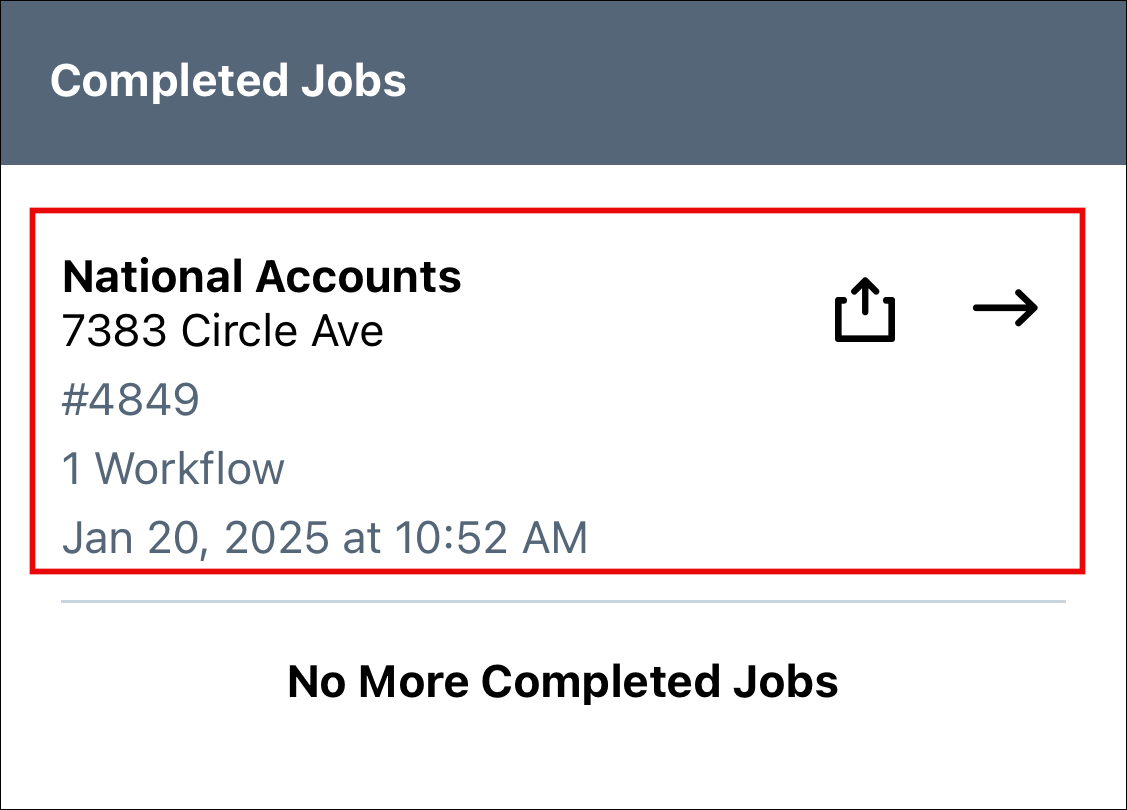This screenshot has width=1127, height=810.
Task: Click the No More Completed Jobs message
Action: tap(563, 681)
